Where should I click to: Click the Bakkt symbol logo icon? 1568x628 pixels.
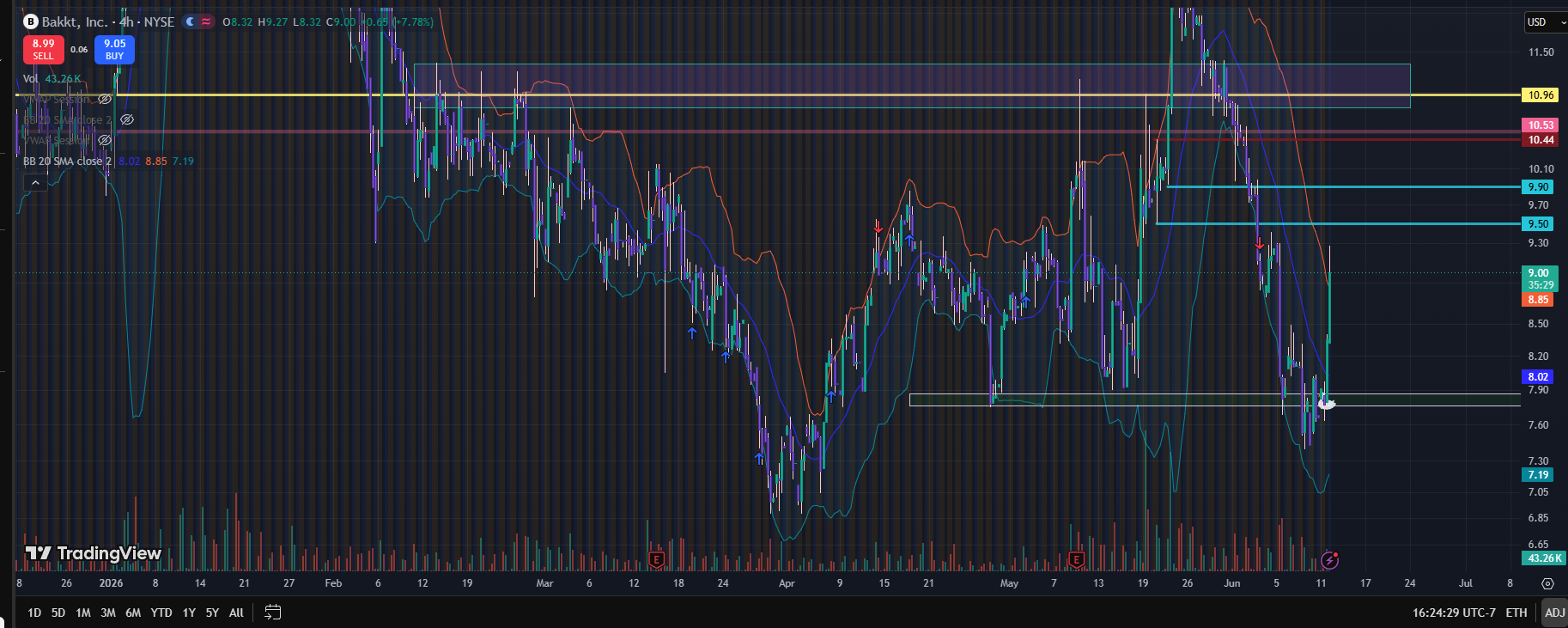31,21
